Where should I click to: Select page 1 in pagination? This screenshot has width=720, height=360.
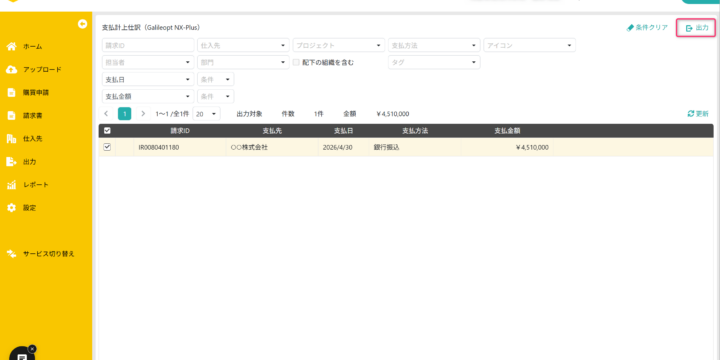pos(124,114)
